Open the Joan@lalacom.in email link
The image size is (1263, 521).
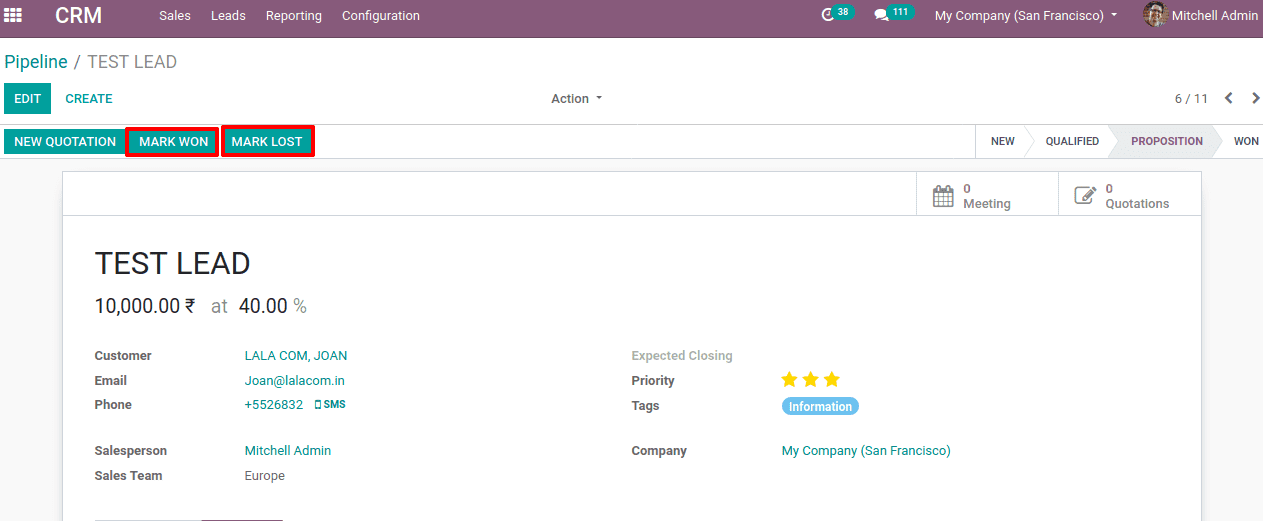(295, 381)
